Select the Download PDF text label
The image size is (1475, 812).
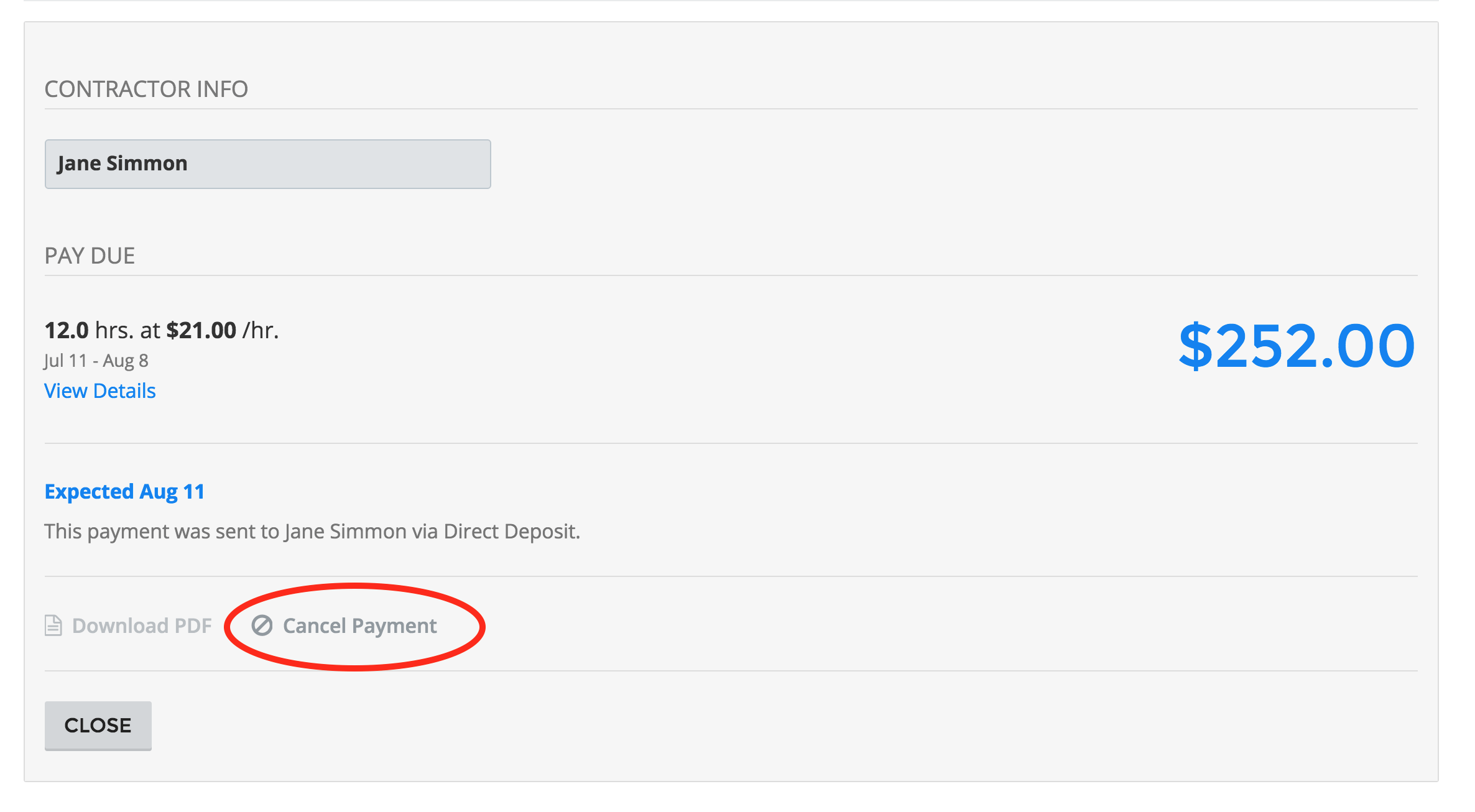142,625
